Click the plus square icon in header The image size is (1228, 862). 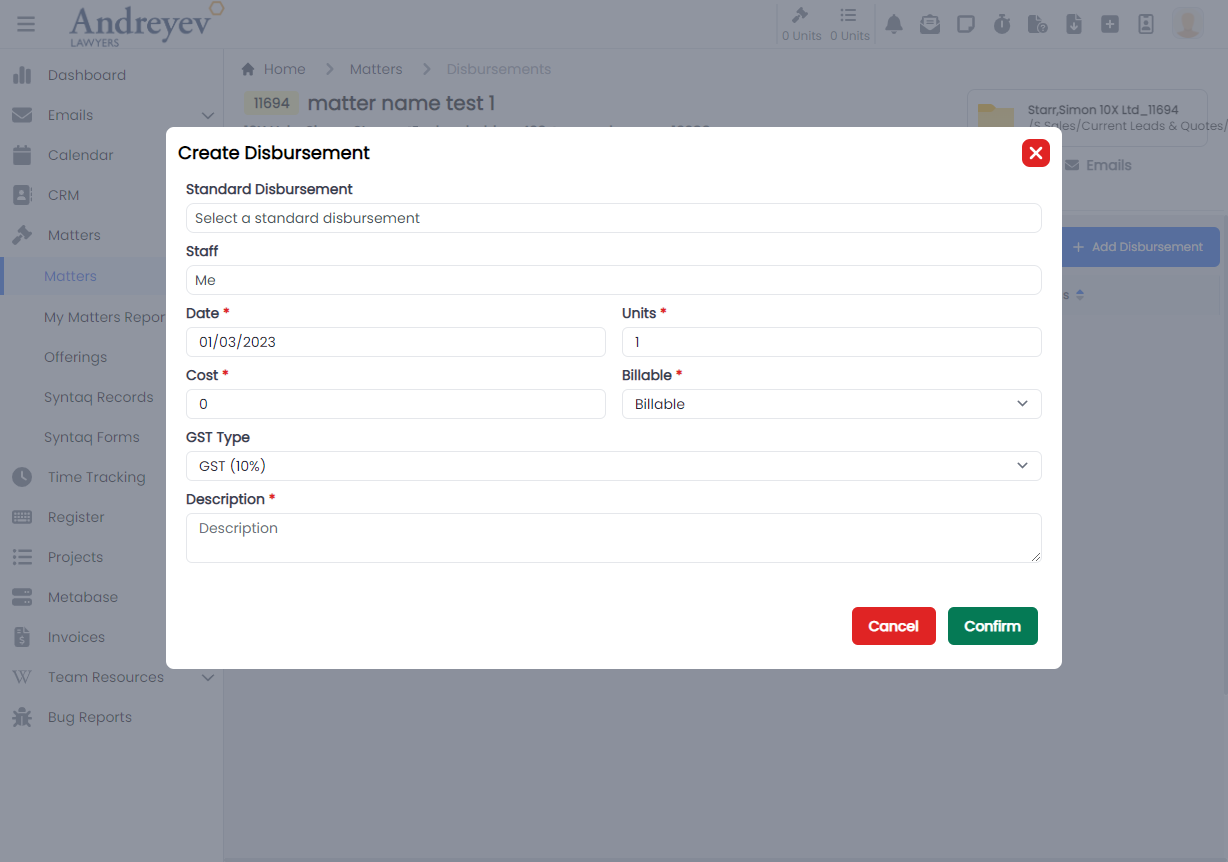coord(1110,24)
